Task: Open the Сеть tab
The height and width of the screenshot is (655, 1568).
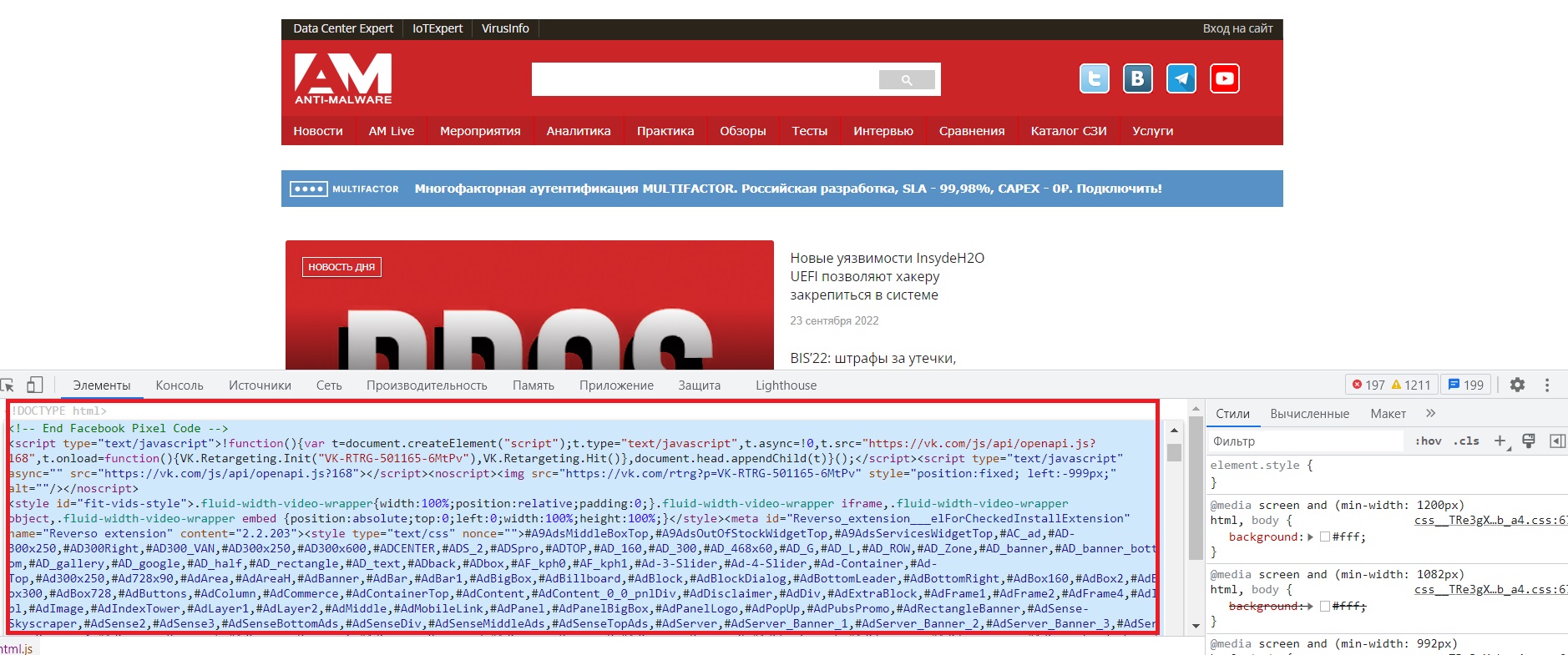Action: (x=329, y=385)
